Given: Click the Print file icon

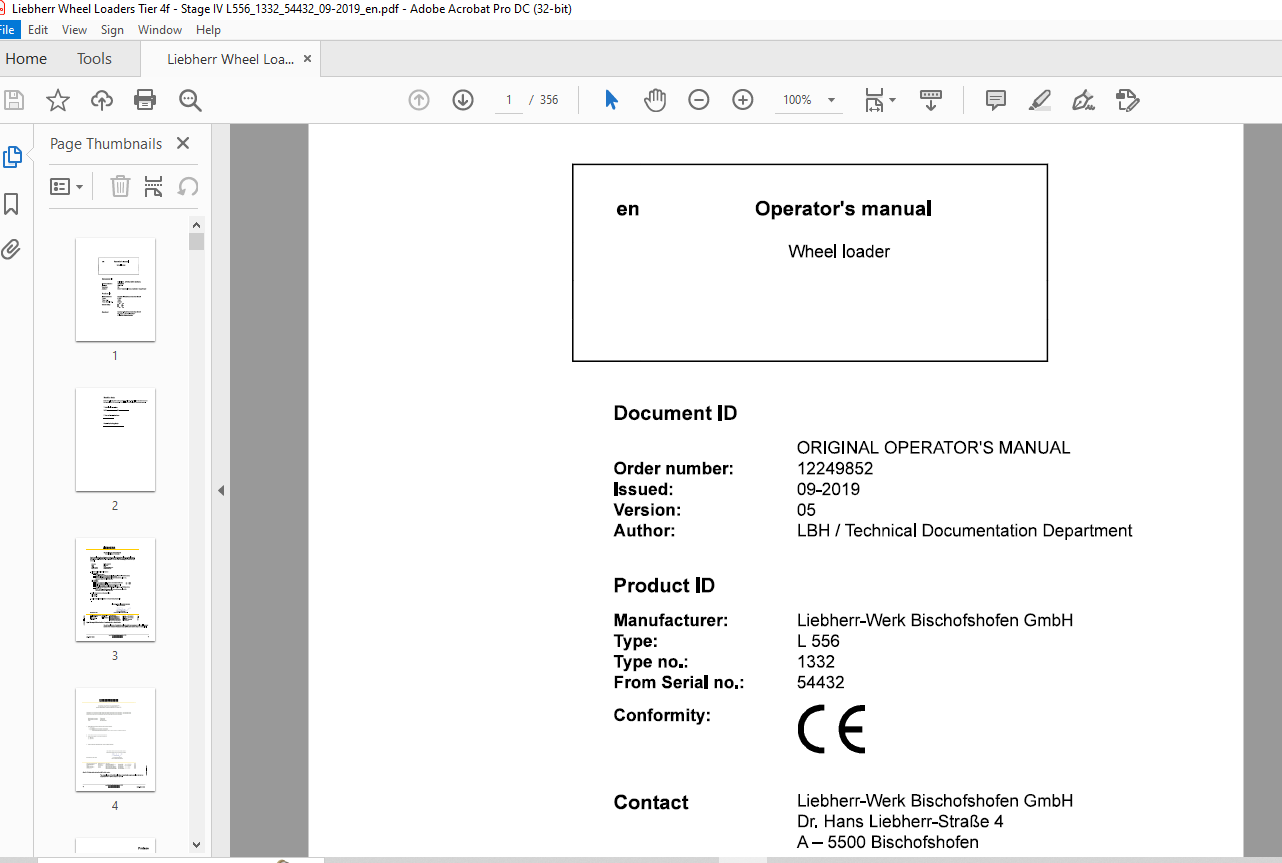Looking at the screenshot, I should click(x=145, y=100).
